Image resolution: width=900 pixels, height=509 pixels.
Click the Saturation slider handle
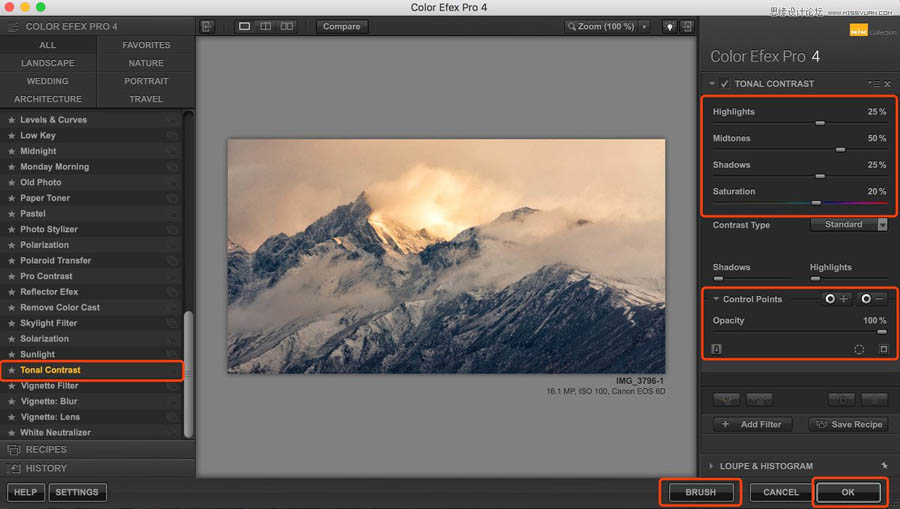[x=816, y=203]
